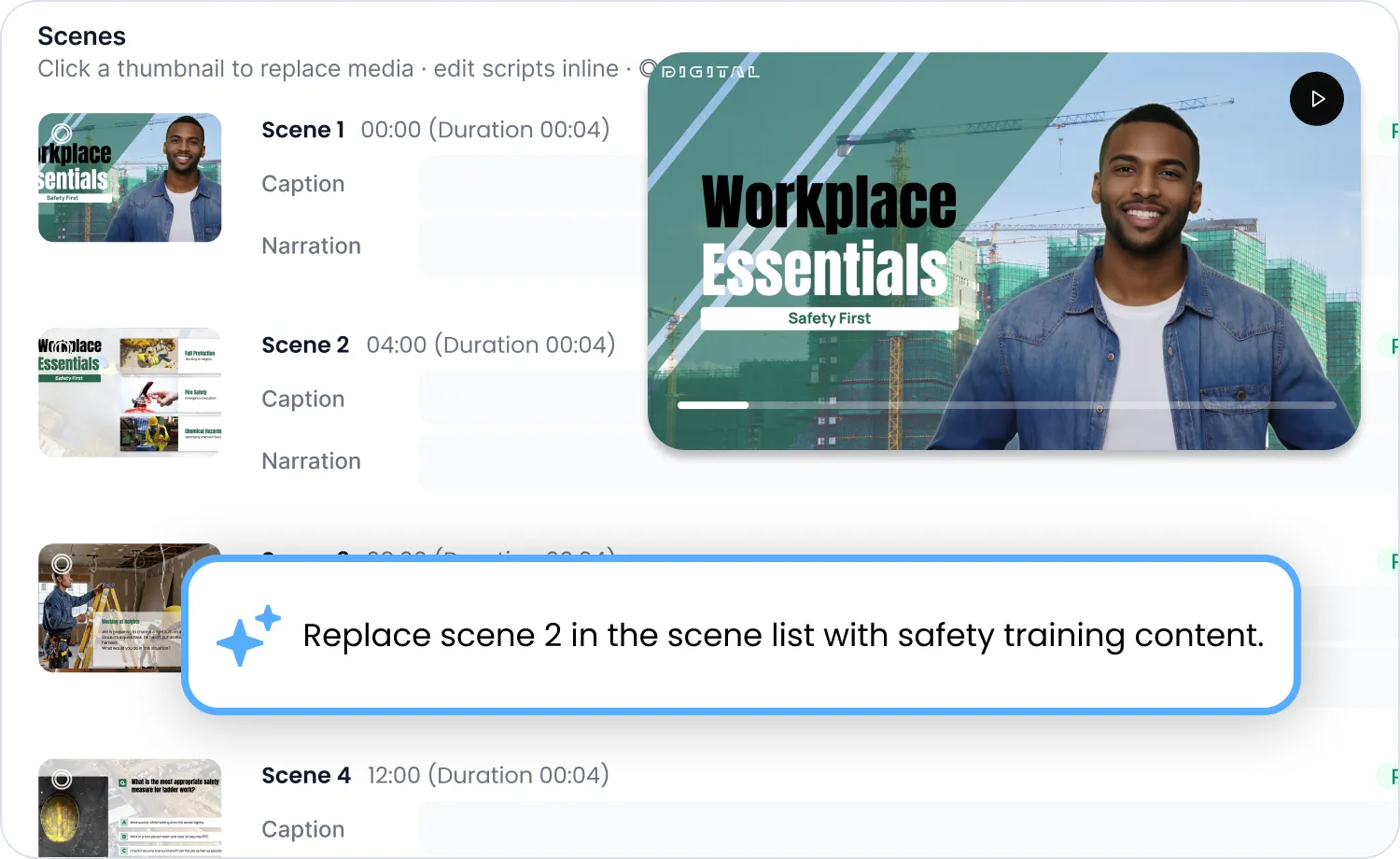Select the Scene 2 thumbnail
Viewport: 1400px width, 859px height.
(x=130, y=392)
